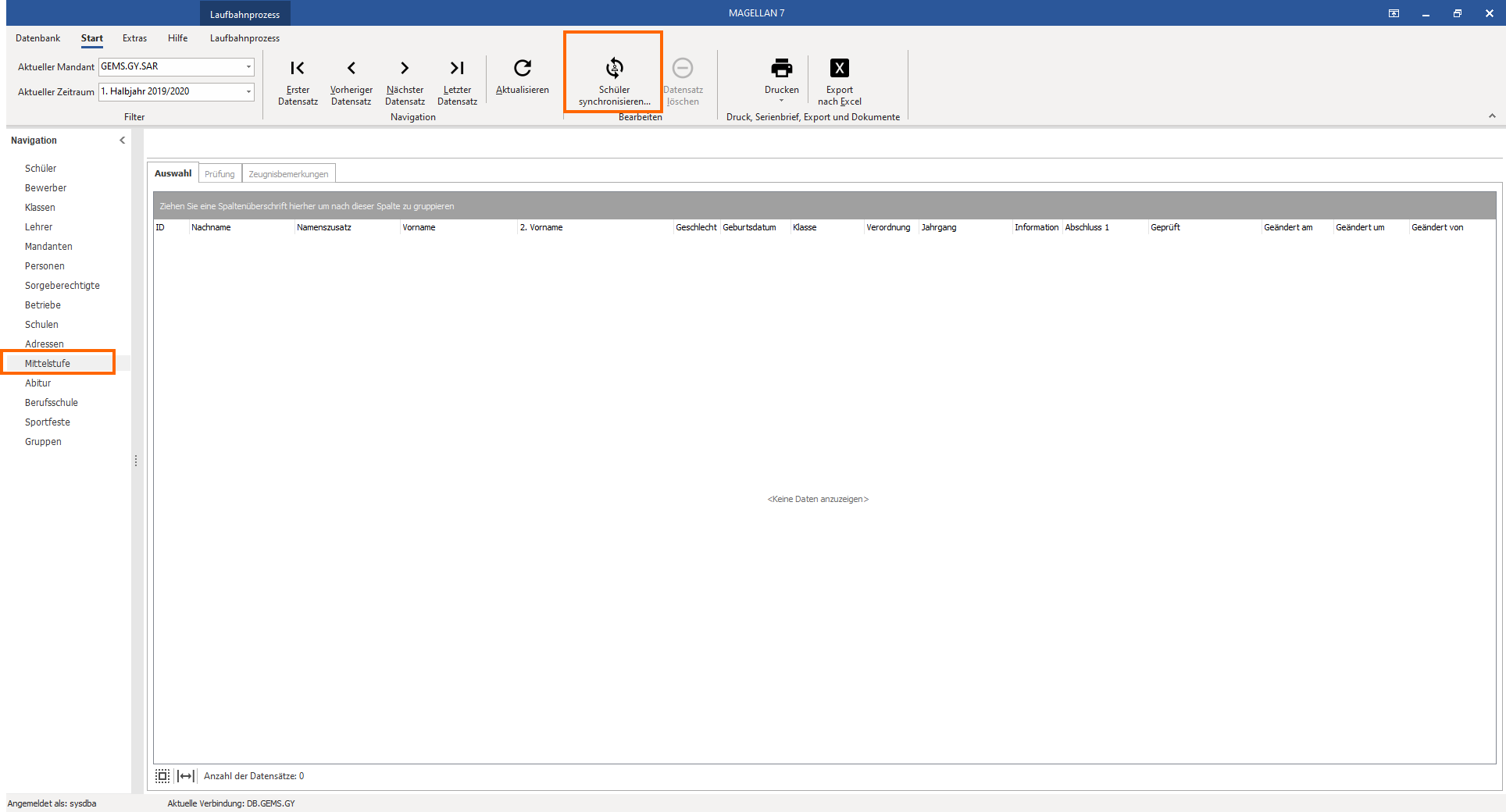
Task: Refresh data with Aktualisieren
Action: [x=522, y=77]
